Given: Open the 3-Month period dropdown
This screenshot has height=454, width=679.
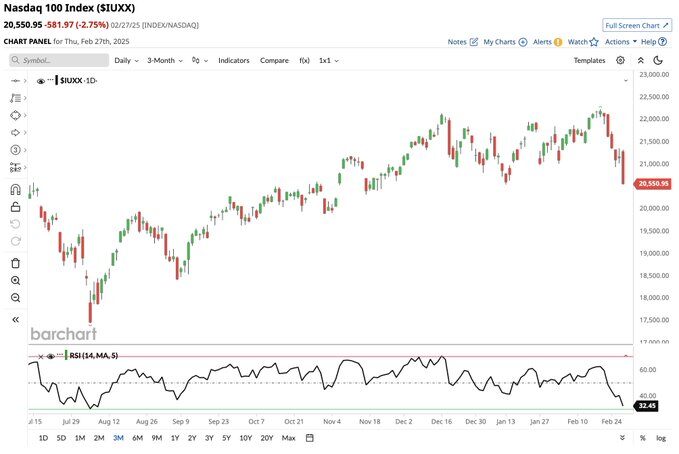Looking at the screenshot, I should tap(165, 60).
